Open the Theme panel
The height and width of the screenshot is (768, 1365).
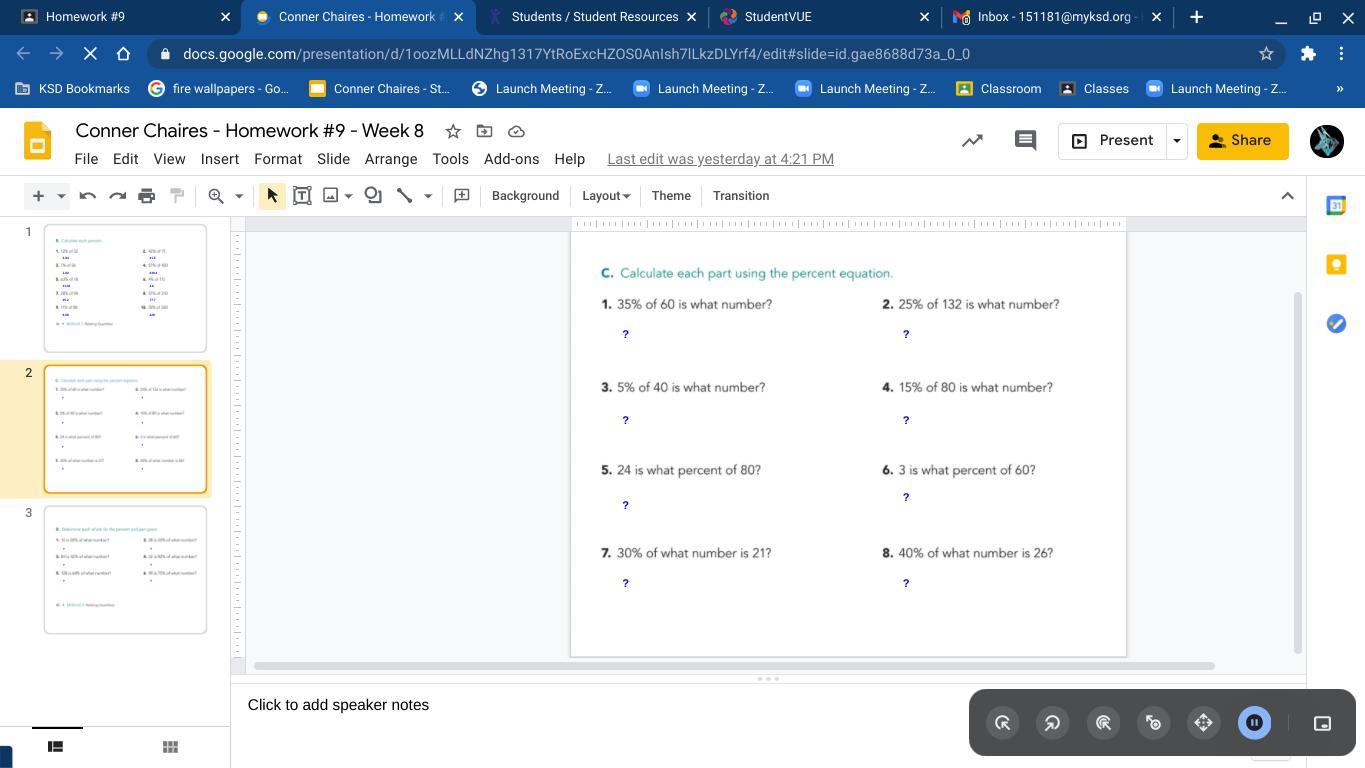point(671,196)
